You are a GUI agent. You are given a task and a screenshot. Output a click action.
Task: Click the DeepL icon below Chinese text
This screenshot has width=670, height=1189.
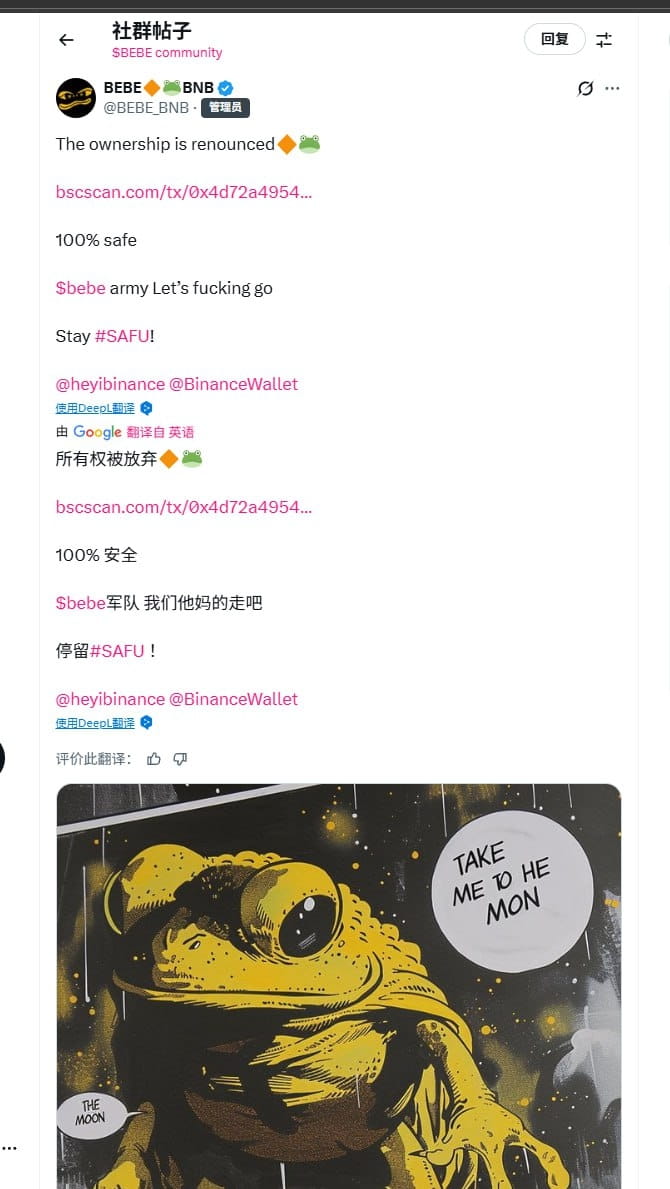point(146,723)
